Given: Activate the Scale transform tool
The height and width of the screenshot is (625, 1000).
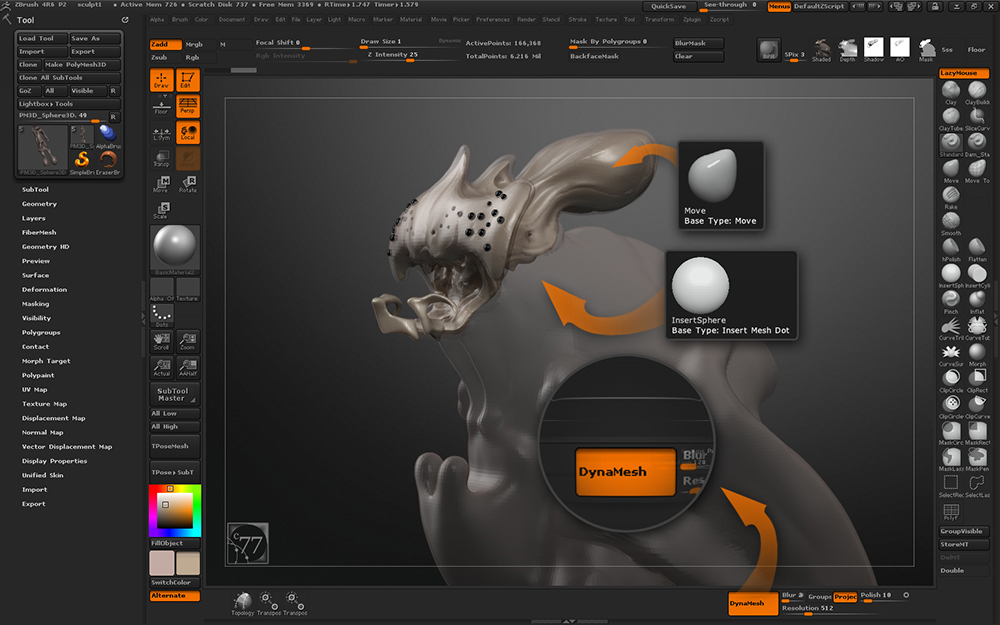Looking at the screenshot, I should coord(161,210).
